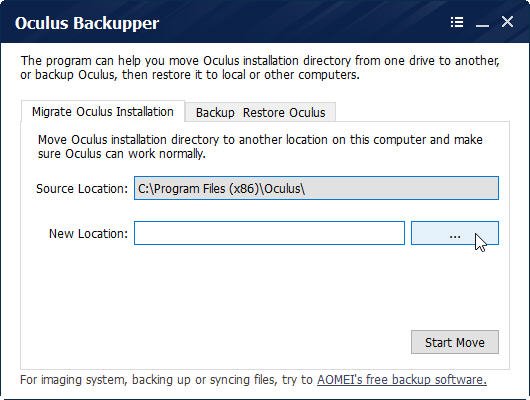Click the "C:\Program Files (x86)\Oculus\" path text

[x=221, y=188]
